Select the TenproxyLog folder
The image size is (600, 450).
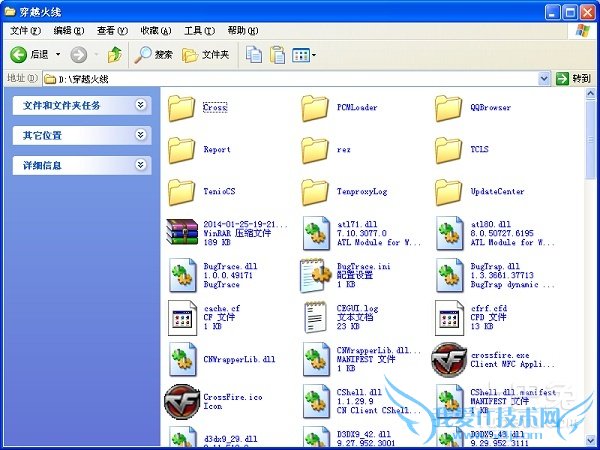pos(316,191)
